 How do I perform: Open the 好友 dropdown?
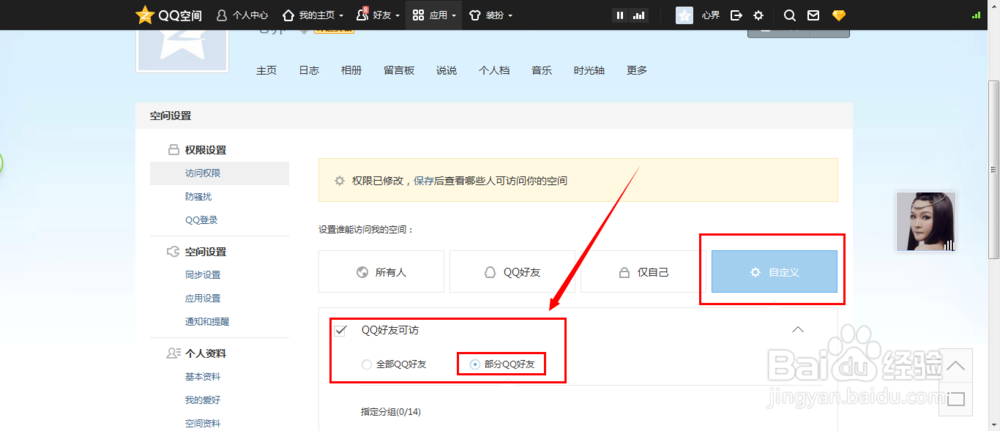(378, 15)
